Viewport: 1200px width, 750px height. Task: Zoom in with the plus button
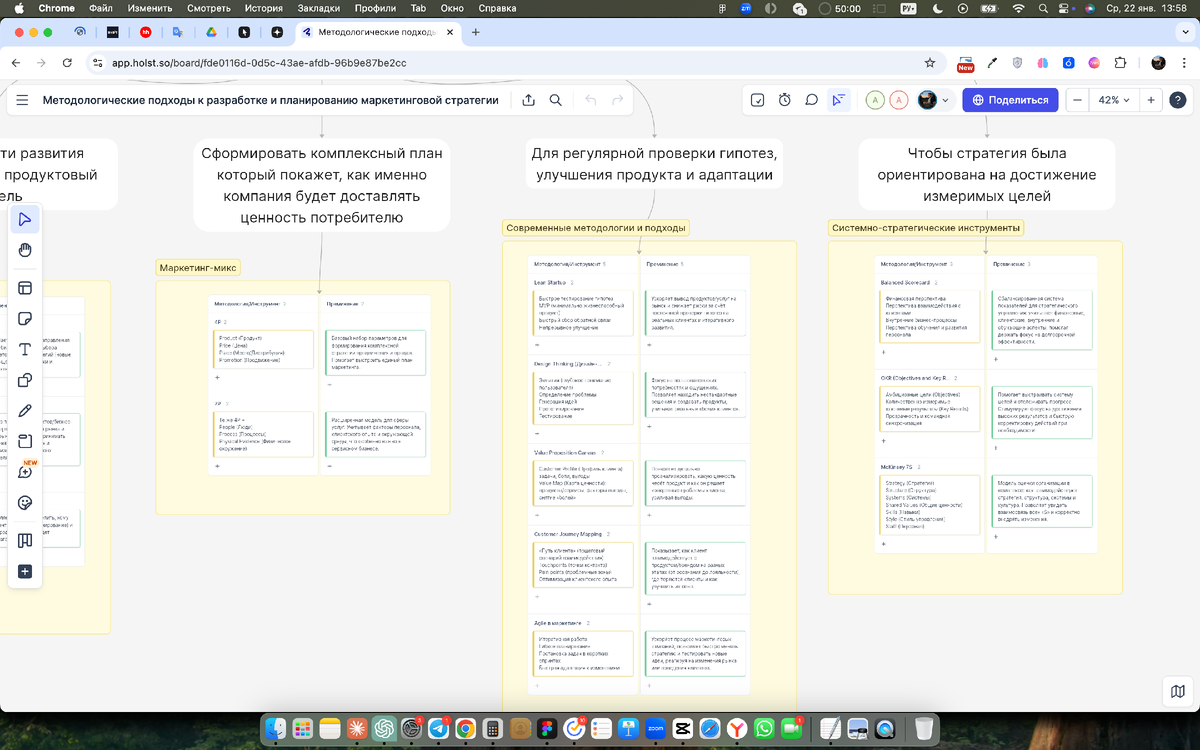tap(1151, 100)
